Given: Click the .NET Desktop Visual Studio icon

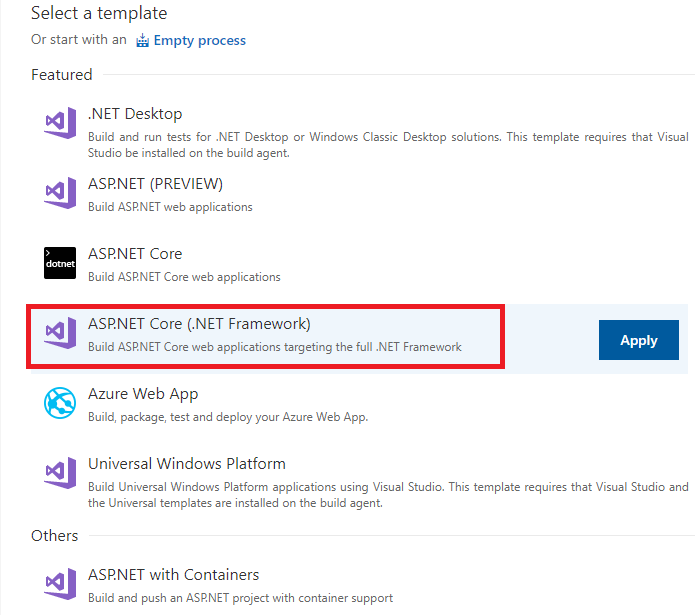Looking at the screenshot, I should pos(60,123).
